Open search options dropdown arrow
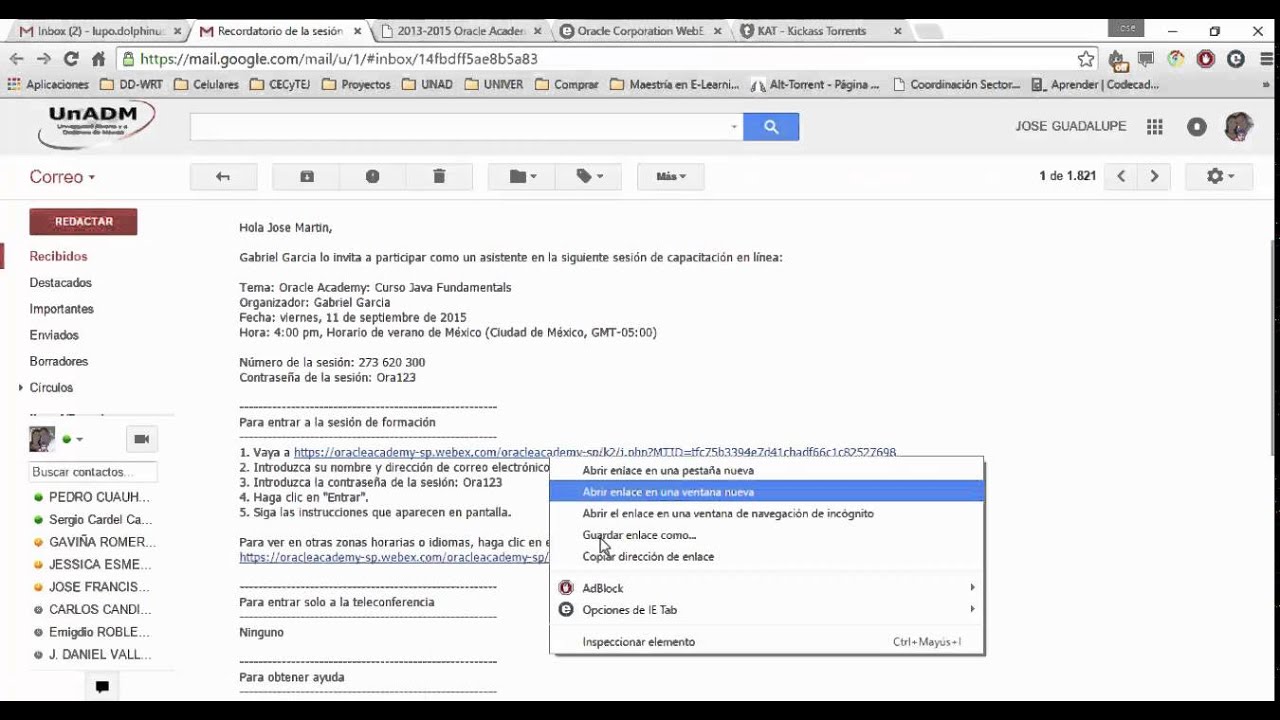The image size is (1280, 720). [x=734, y=127]
